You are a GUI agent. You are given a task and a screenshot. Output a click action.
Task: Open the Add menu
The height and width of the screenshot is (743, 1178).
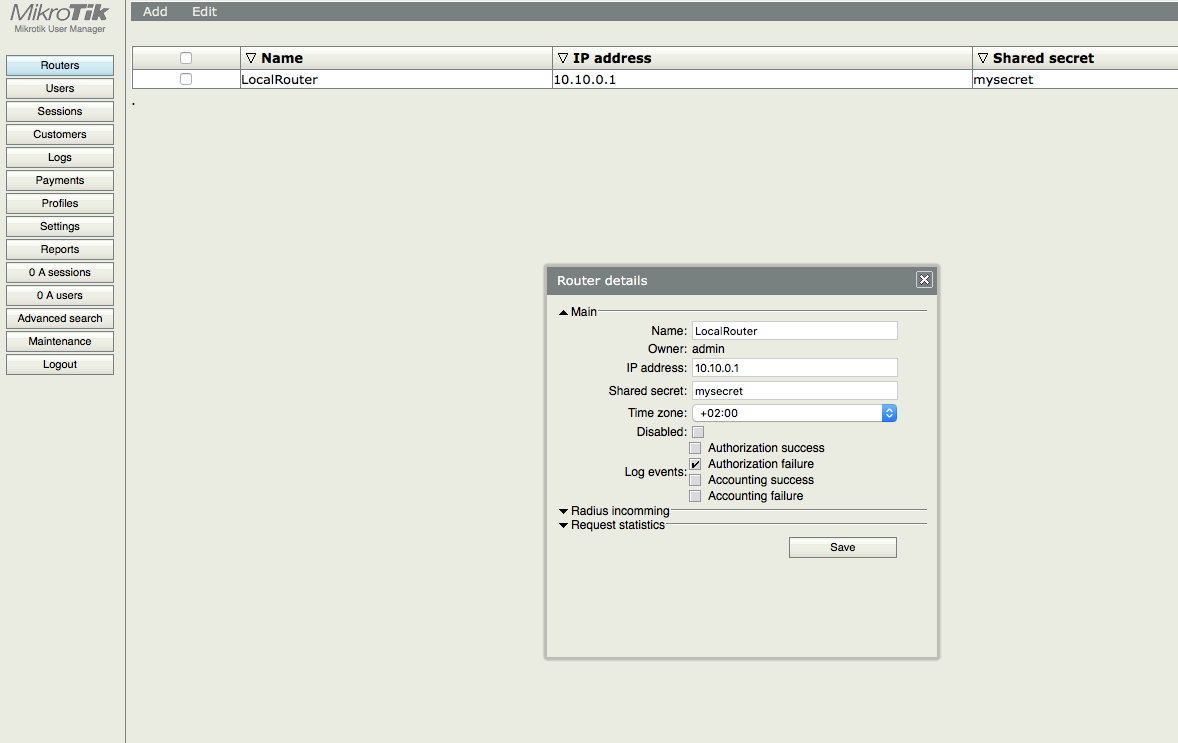click(154, 11)
